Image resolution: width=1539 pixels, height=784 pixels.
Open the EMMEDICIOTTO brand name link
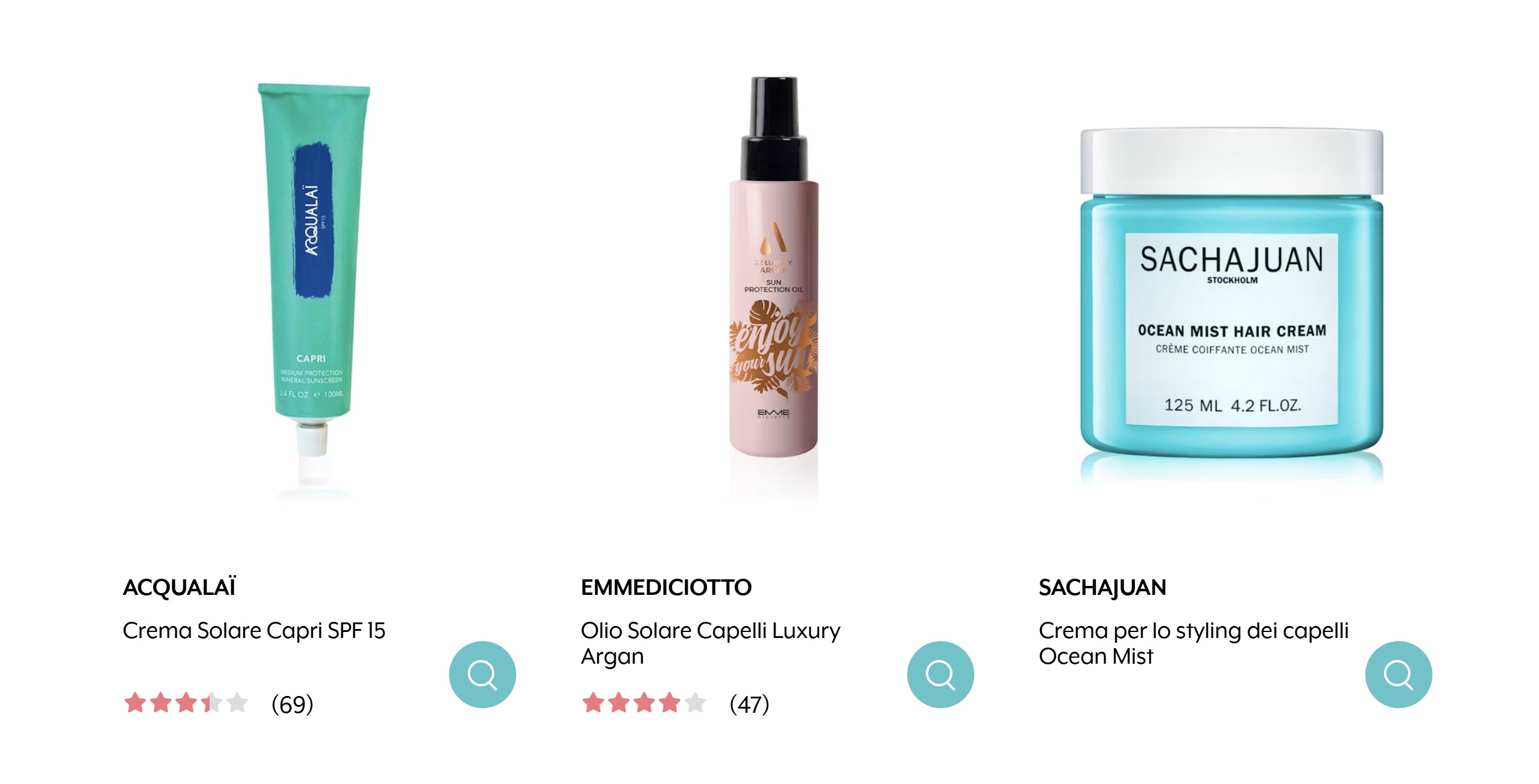click(x=666, y=587)
